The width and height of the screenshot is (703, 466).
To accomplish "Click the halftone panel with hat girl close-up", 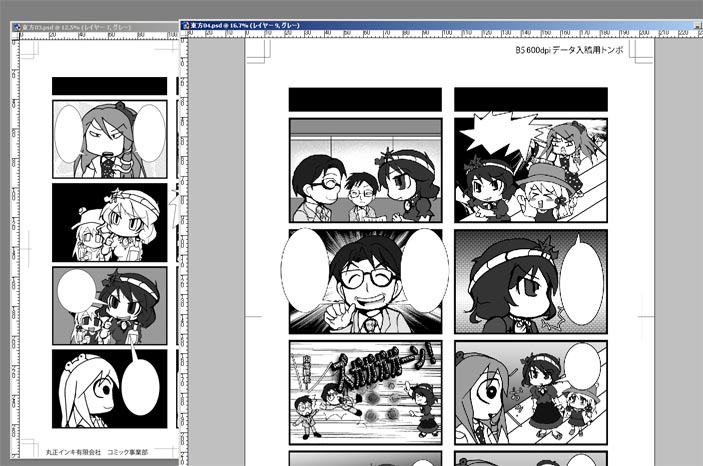I will 531,282.
